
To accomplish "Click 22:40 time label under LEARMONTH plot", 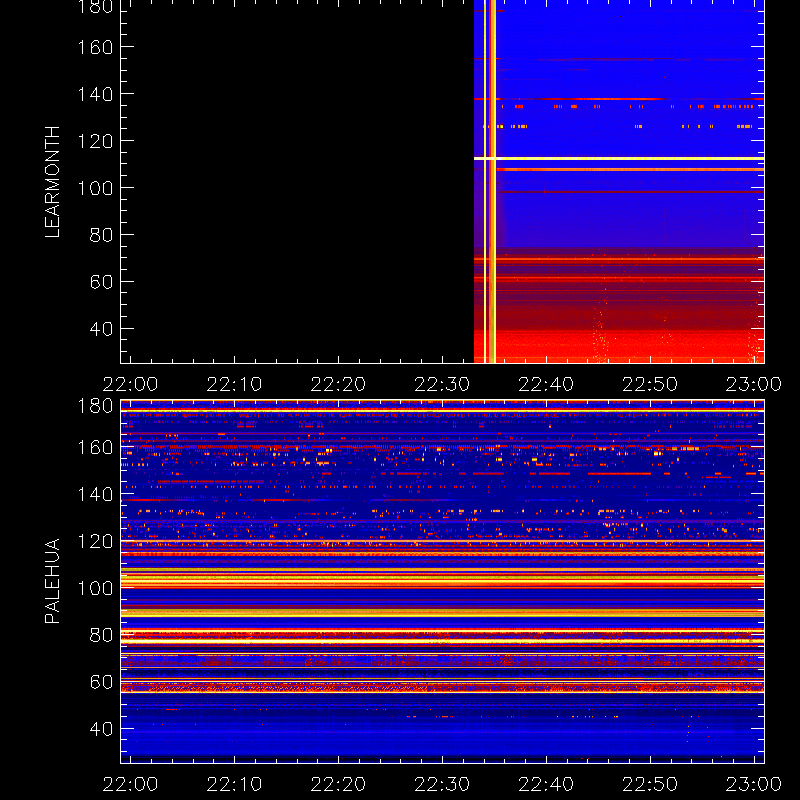I will (x=546, y=384).
